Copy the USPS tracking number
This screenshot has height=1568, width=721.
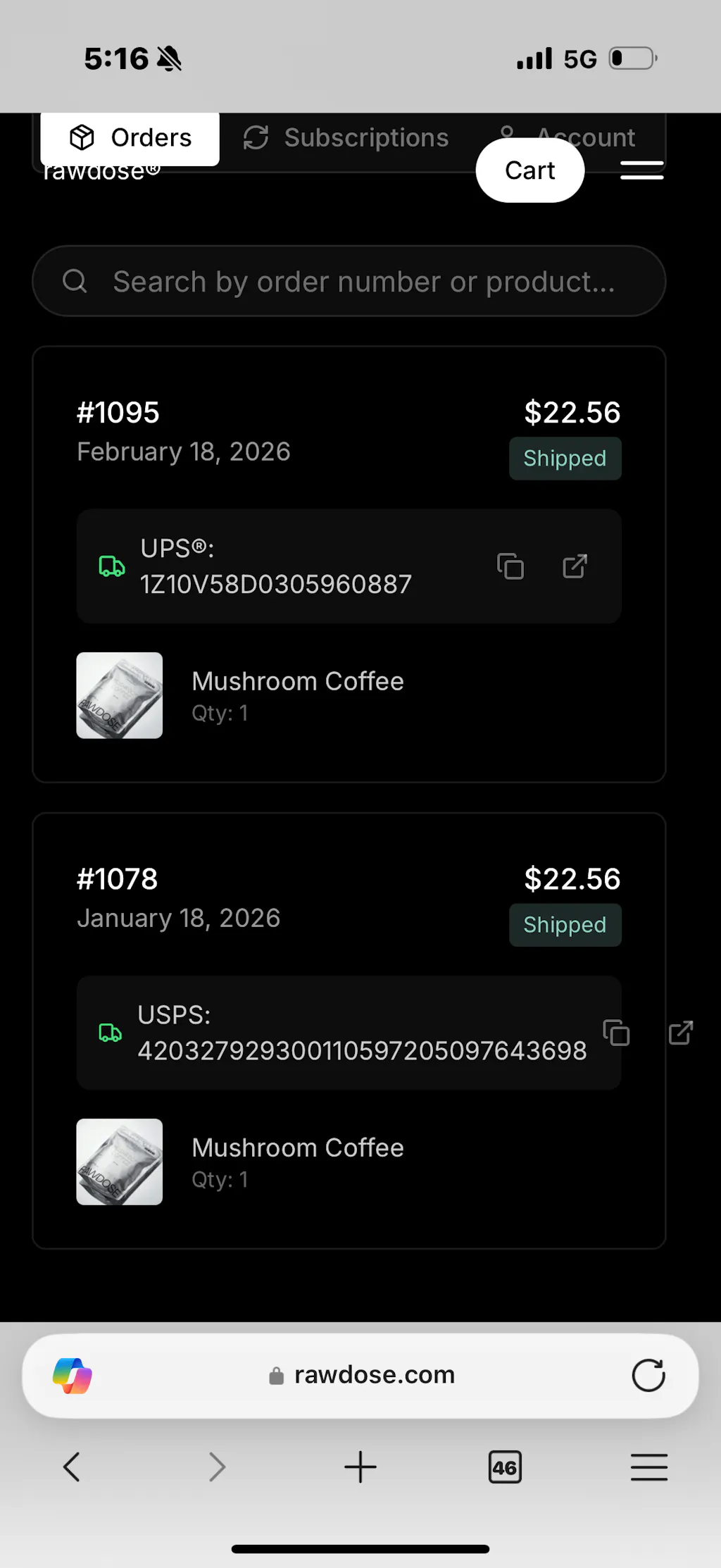pyautogui.click(x=616, y=1033)
